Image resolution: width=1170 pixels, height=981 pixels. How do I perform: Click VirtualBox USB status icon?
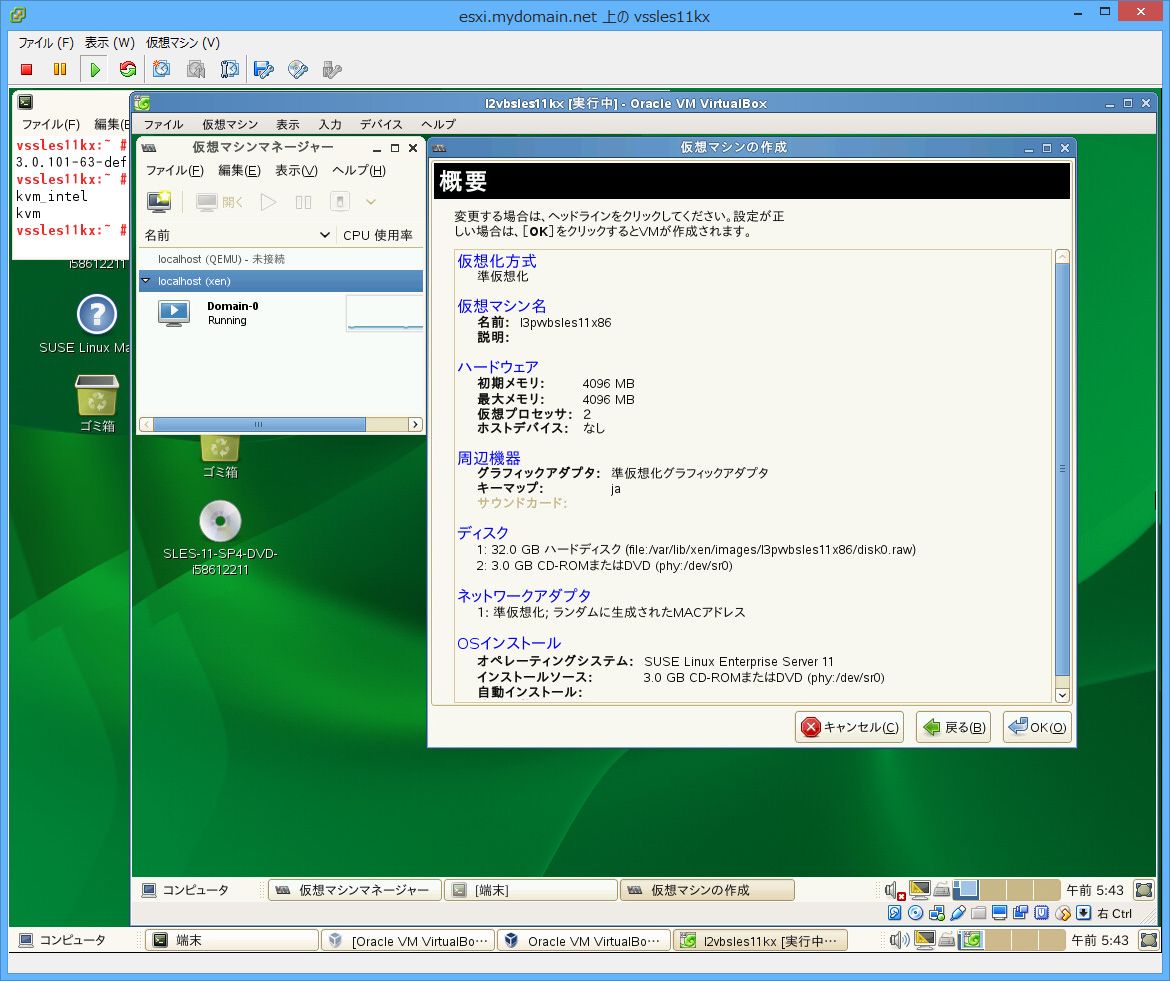point(958,913)
